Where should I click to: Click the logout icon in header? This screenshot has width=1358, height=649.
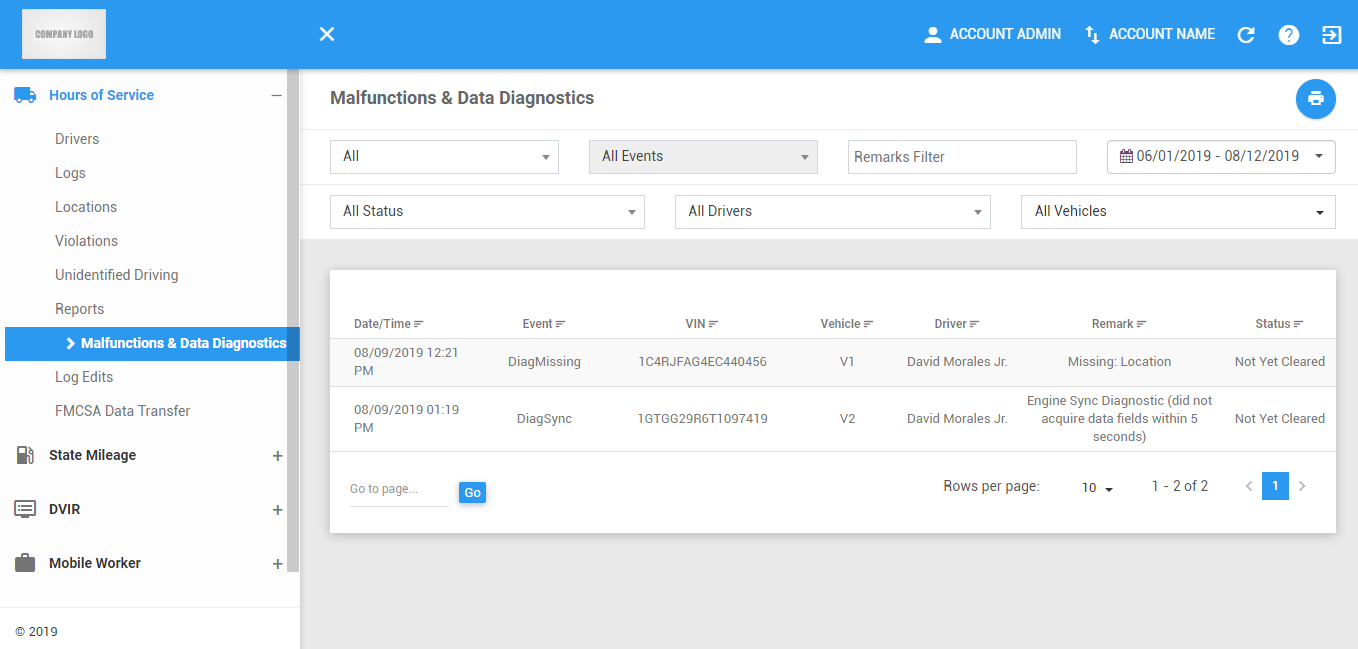tap(1331, 35)
